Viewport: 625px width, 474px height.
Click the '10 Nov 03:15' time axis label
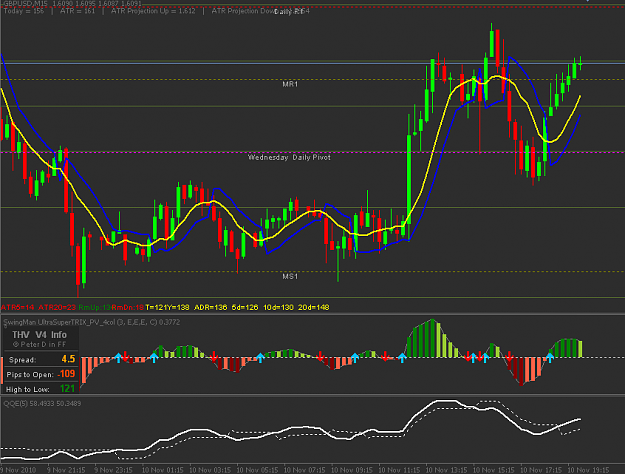click(x=210, y=470)
